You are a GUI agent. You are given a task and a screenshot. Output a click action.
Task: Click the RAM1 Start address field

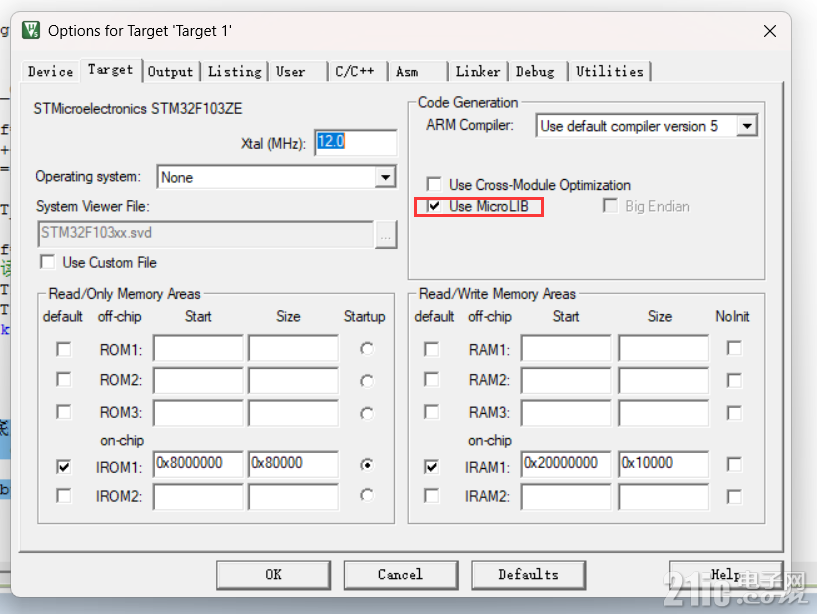pos(566,348)
